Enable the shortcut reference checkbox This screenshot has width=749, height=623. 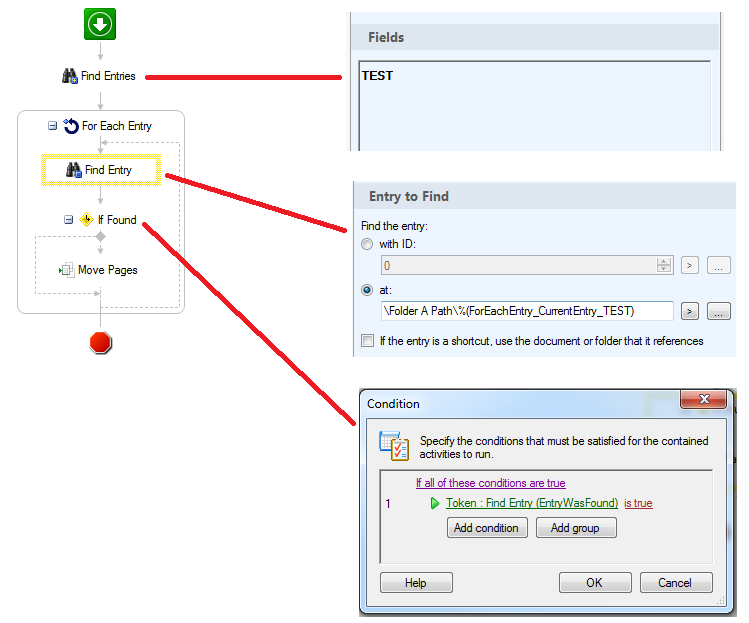pos(367,341)
